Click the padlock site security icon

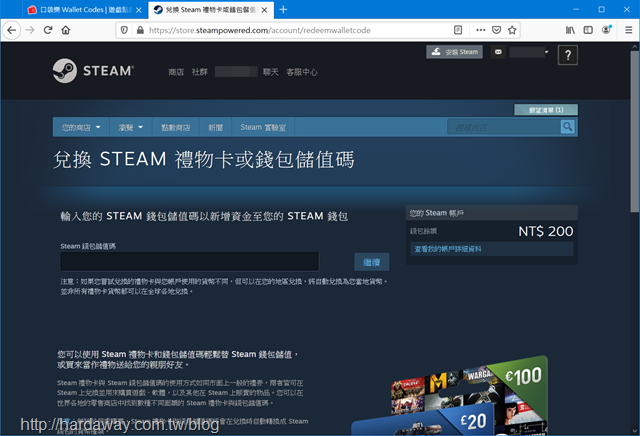[140, 30]
